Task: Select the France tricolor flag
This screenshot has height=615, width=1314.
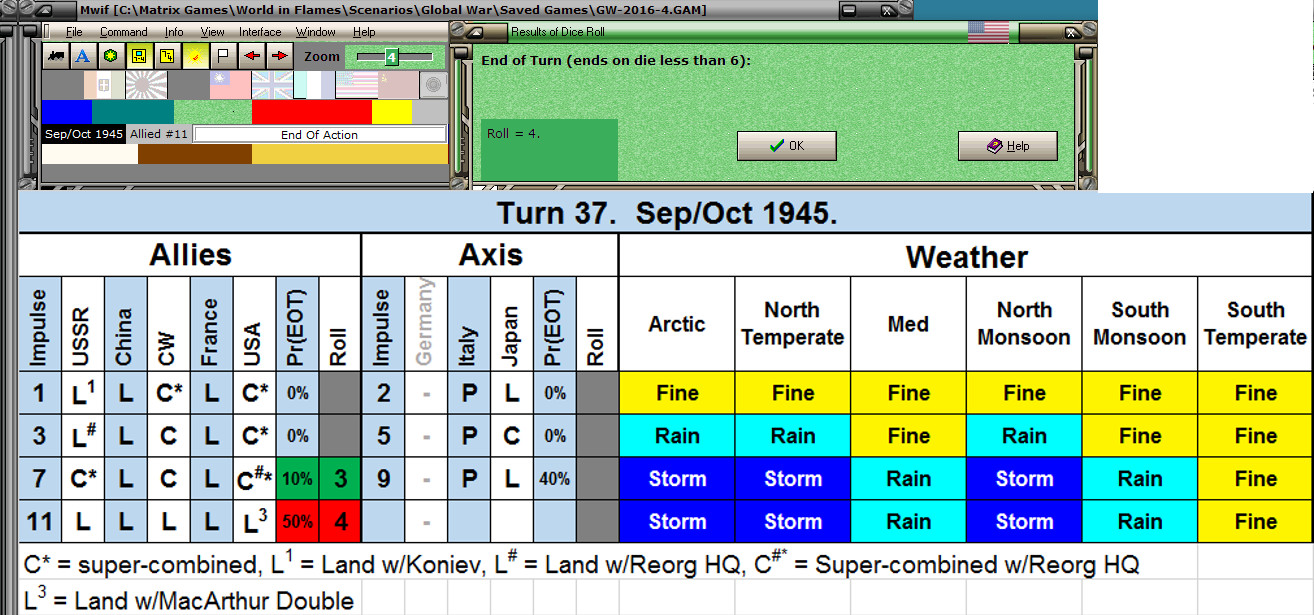Action: point(315,85)
